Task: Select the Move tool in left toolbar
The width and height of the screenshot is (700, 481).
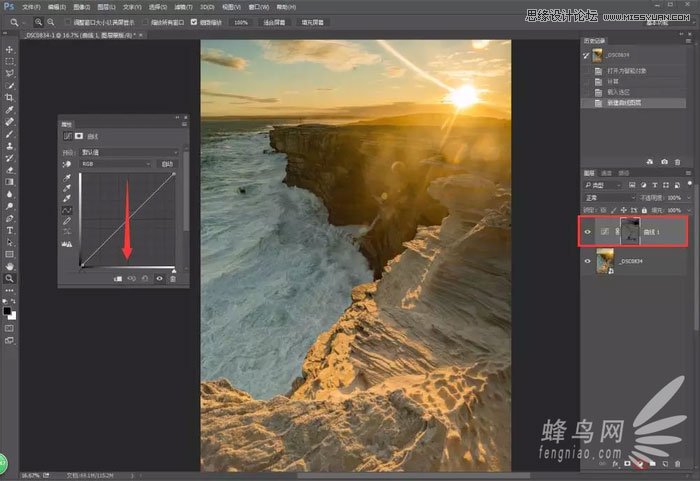Action: [9, 50]
